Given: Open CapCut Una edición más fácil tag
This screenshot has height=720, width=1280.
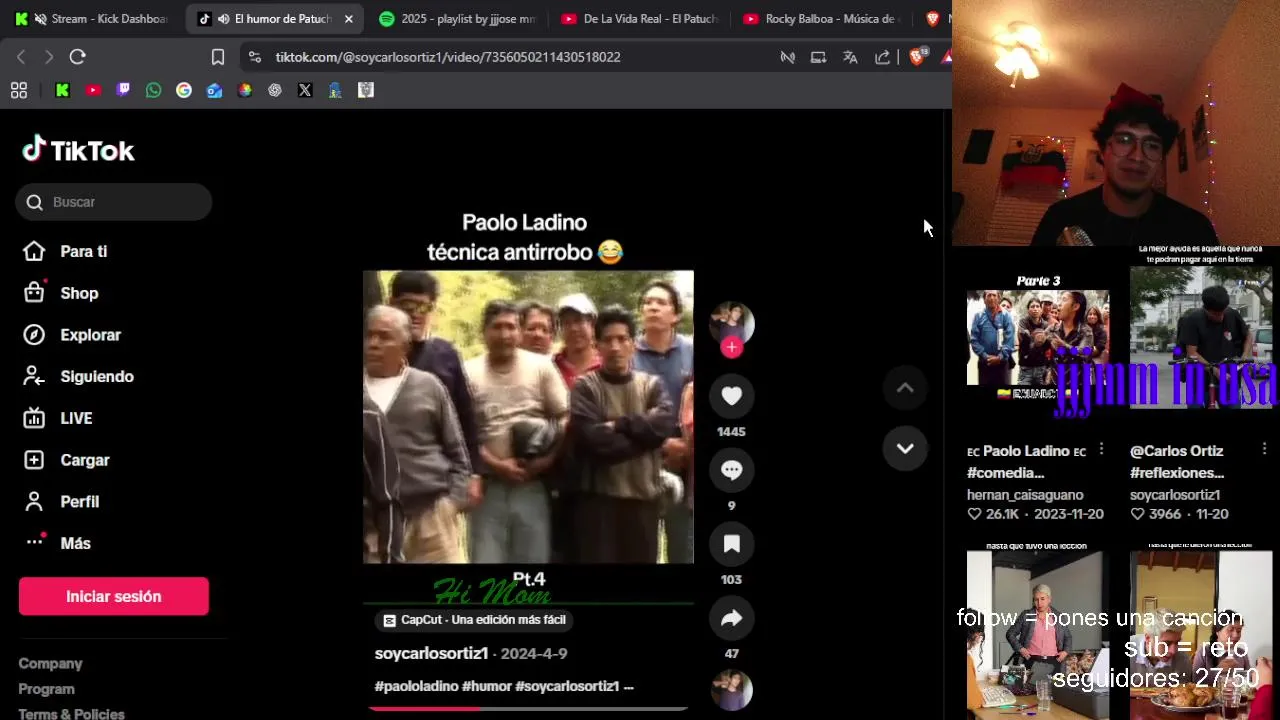Looking at the screenshot, I should click(x=474, y=620).
